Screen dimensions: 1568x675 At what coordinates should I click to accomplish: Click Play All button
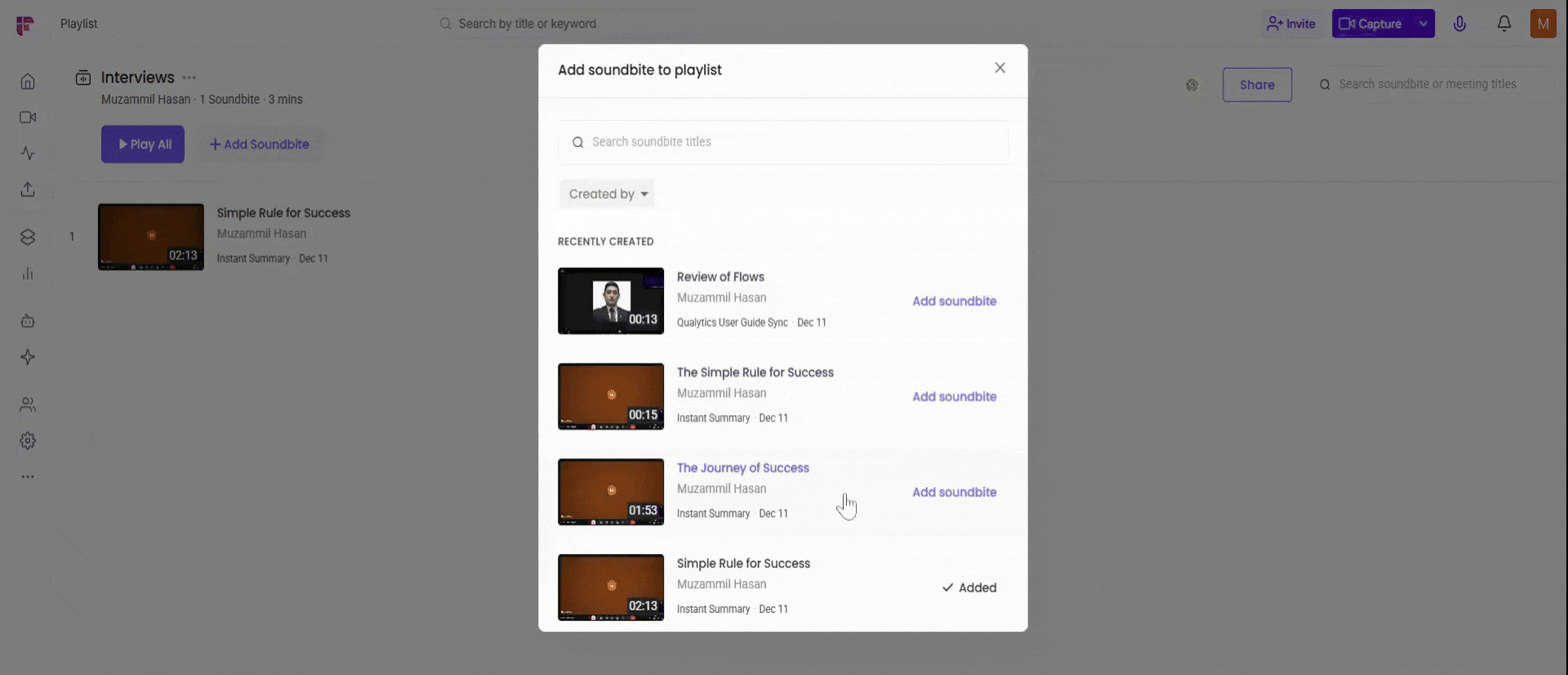pyautogui.click(x=143, y=145)
